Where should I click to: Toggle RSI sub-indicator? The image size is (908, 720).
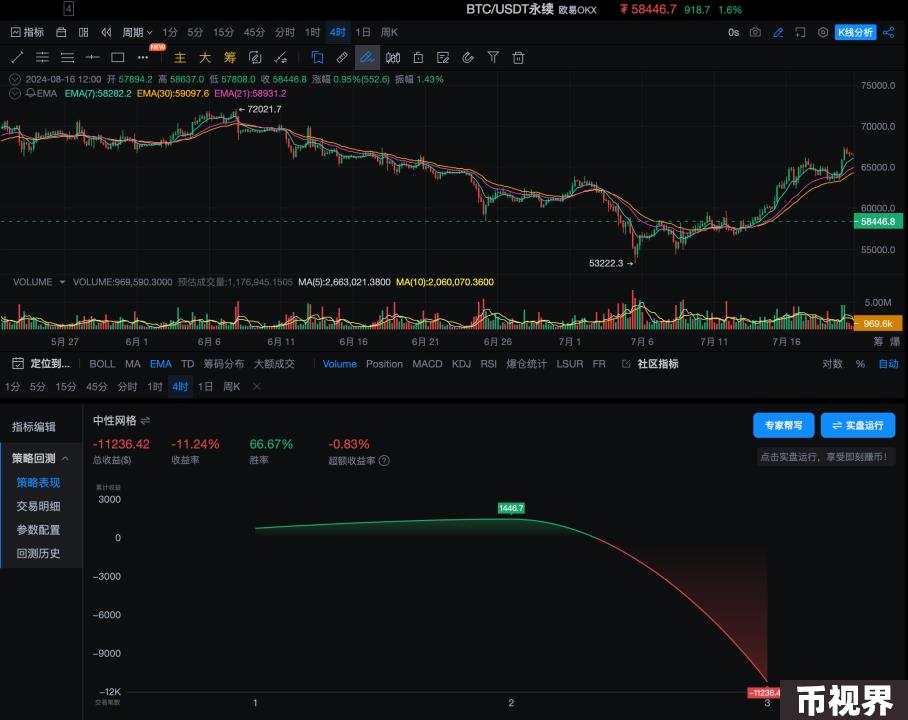(488, 364)
